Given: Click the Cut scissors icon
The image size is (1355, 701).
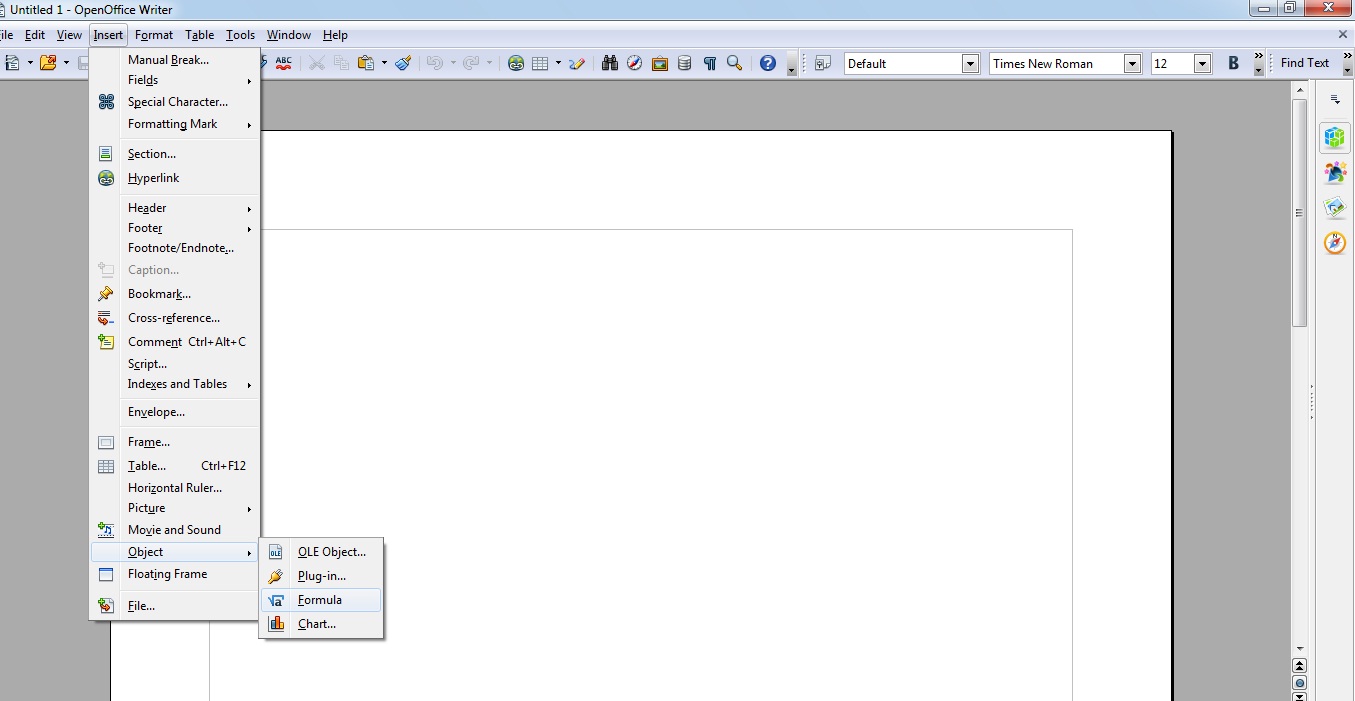Looking at the screenshot, I should pos(317,63).
